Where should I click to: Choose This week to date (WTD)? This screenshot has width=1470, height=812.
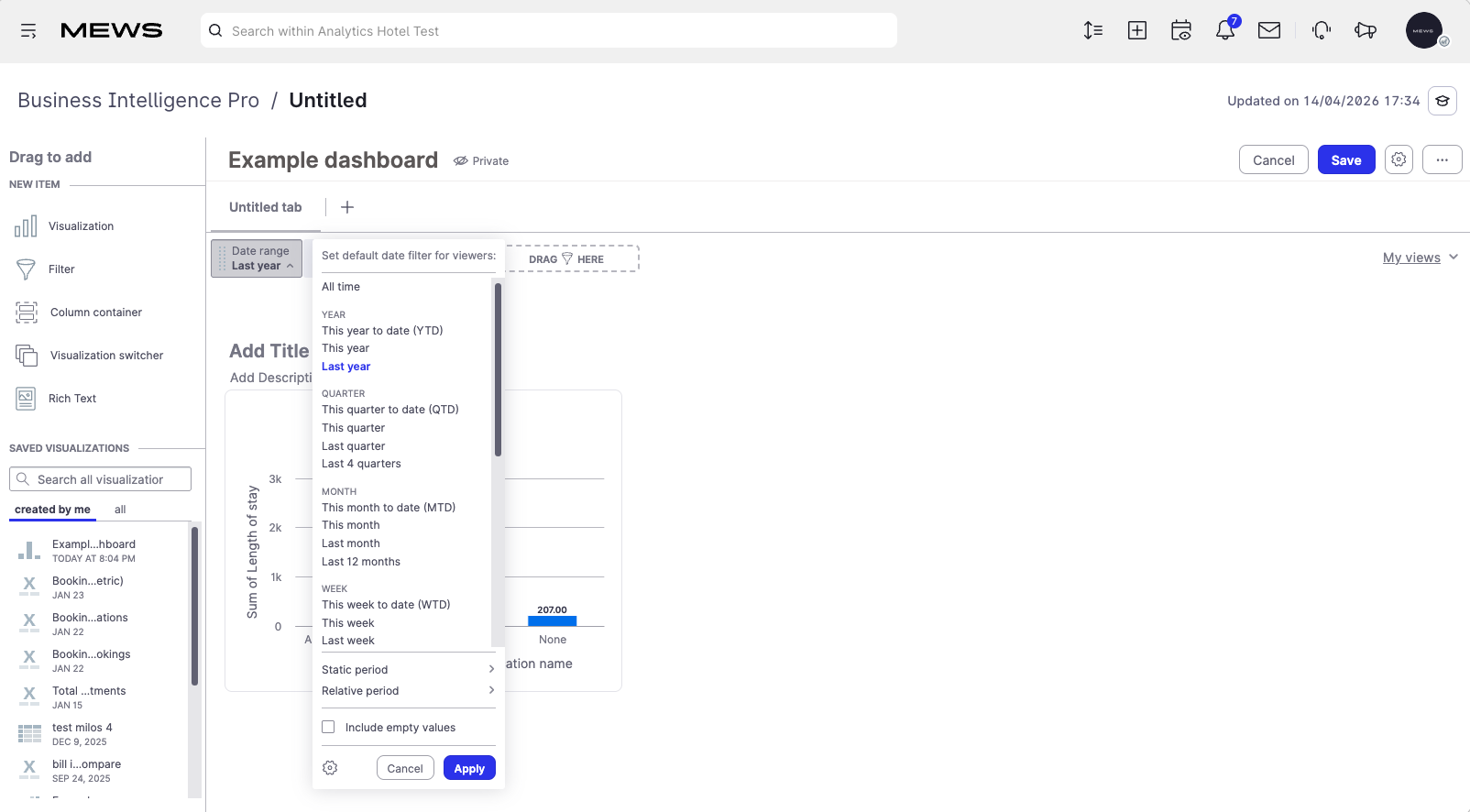[386, 605]
